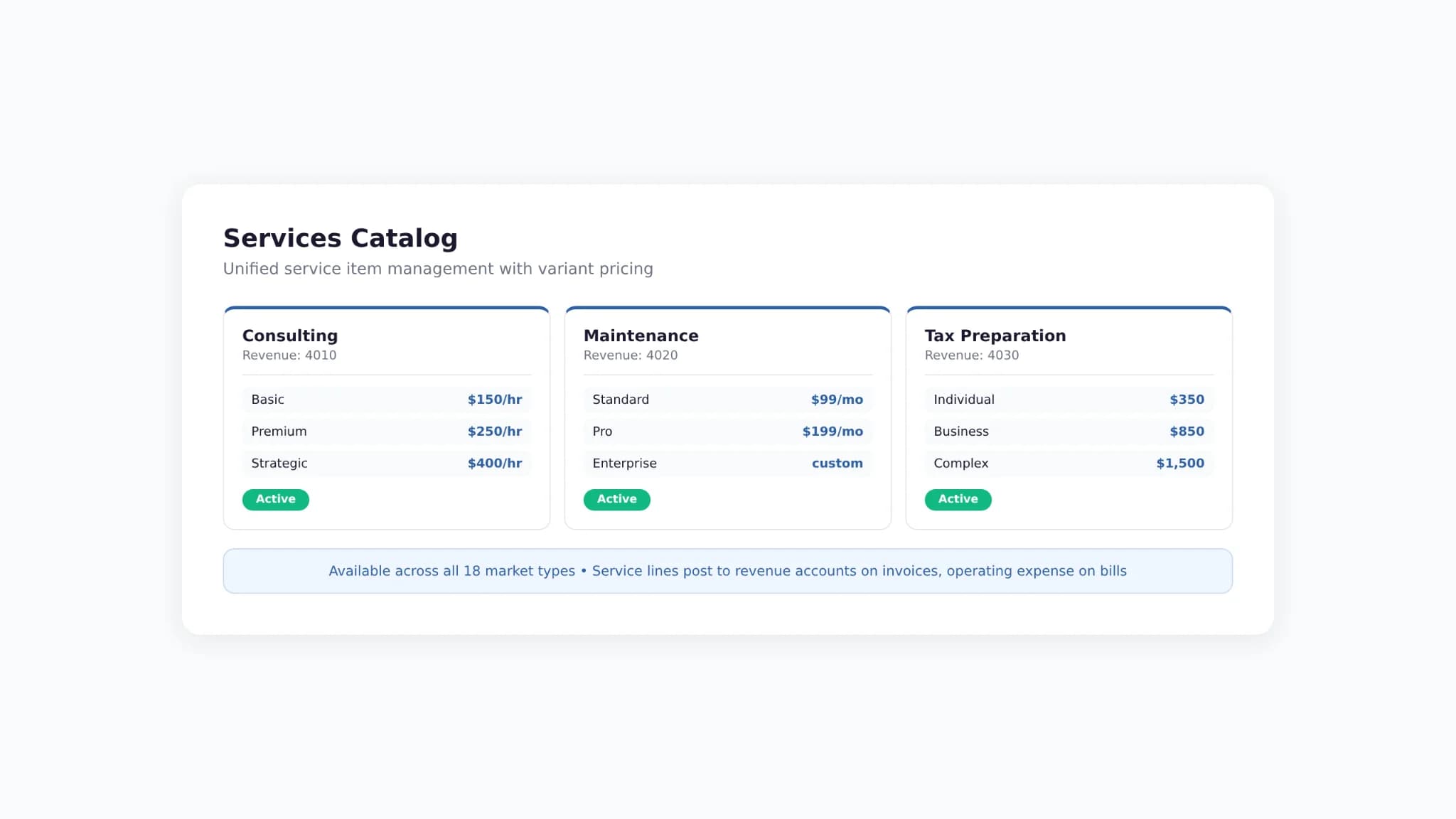Open the Consulting service card title
Viewport: 1456px width, 819px height.
pos(290,336)
